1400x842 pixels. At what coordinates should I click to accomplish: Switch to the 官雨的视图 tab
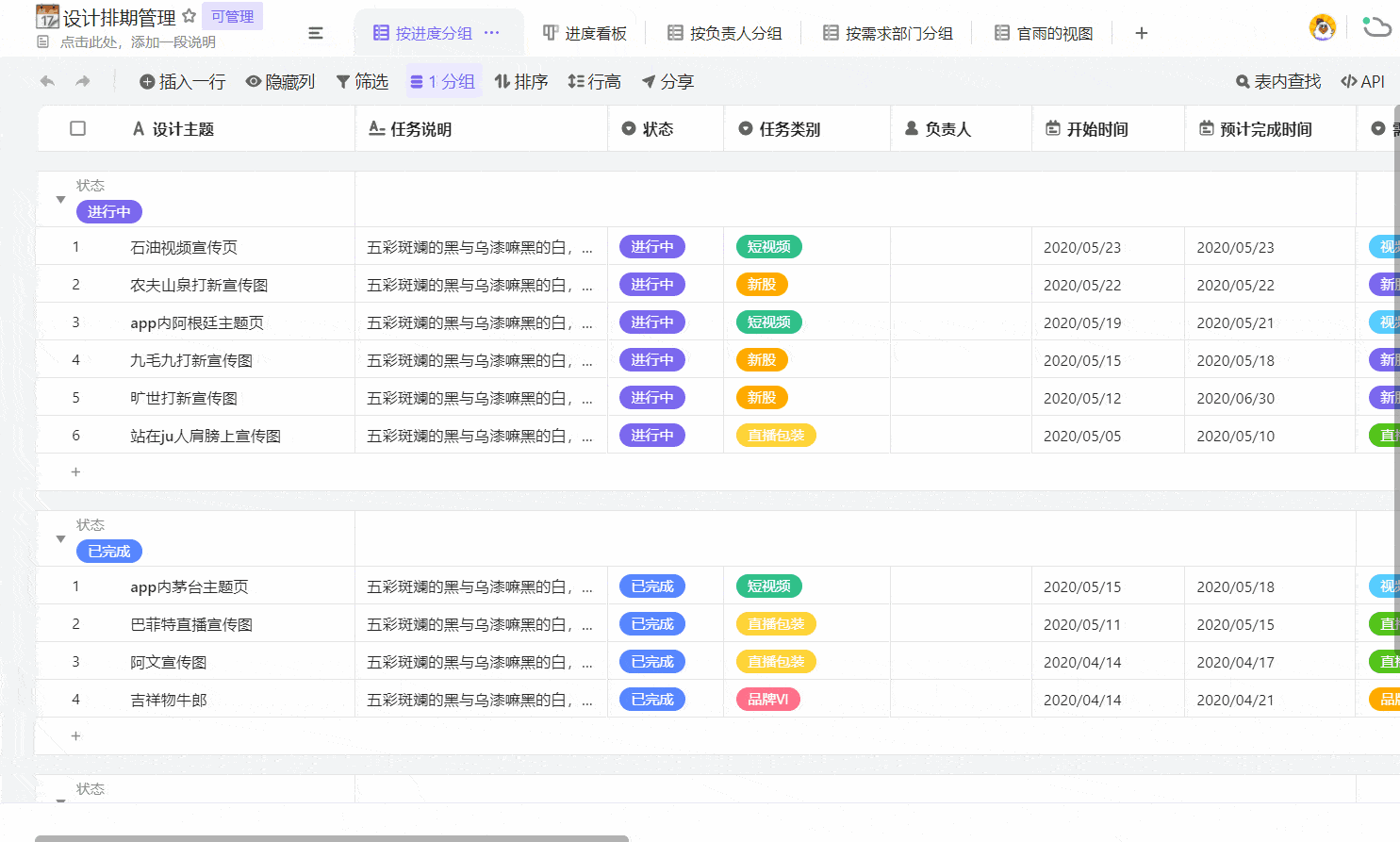click(1044, 33)
